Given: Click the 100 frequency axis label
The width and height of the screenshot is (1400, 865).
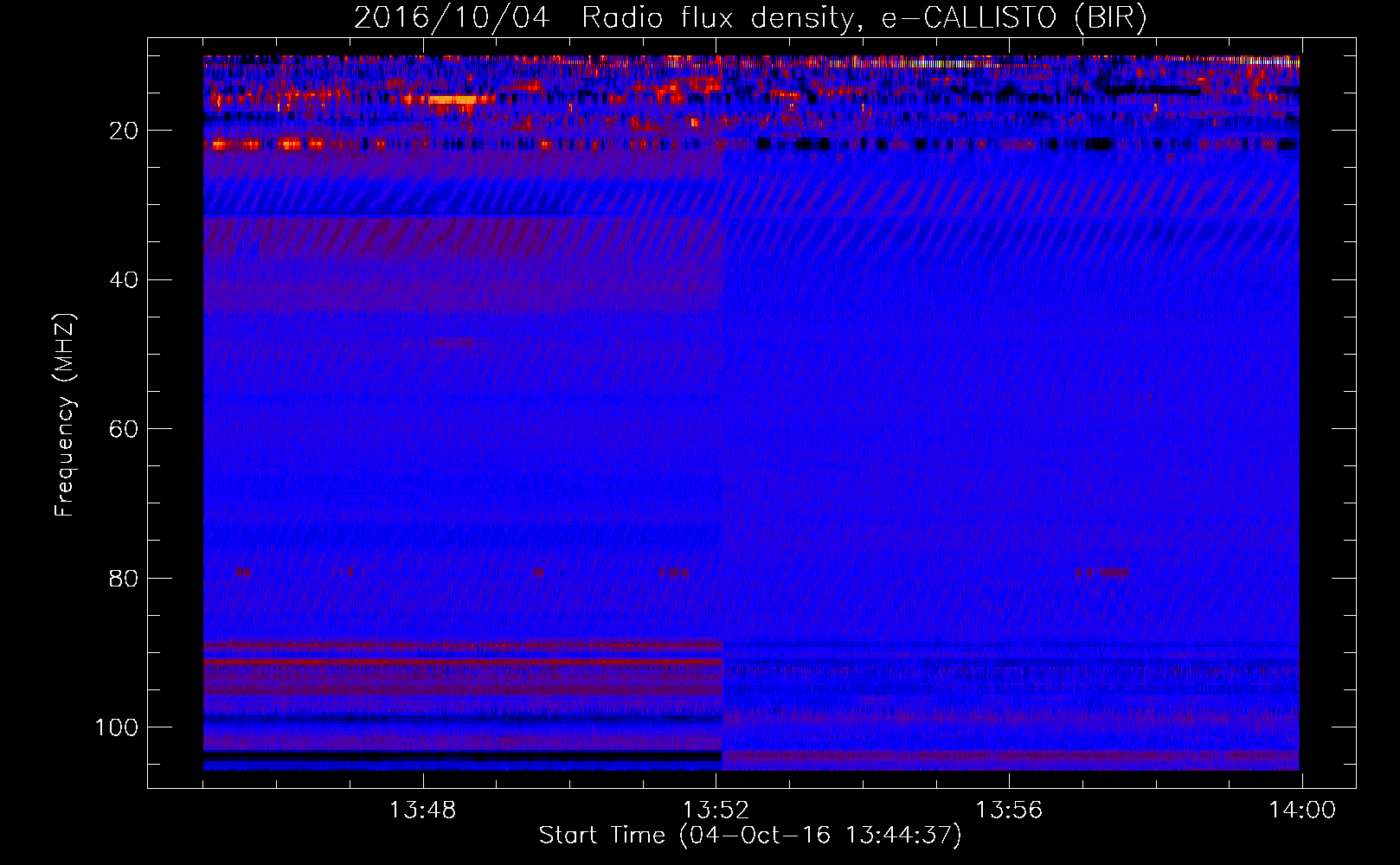Looking at the screenshot, I should pyautogui.click(x=117, y=727).
